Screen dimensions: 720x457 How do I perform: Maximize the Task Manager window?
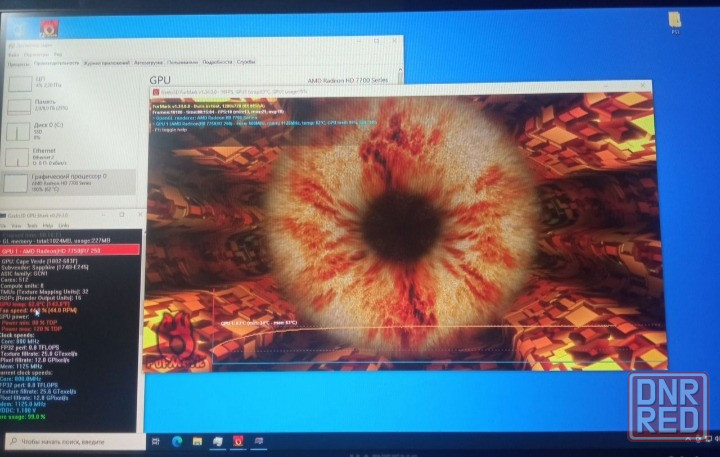pyautogui.click(x=377, y=41)
